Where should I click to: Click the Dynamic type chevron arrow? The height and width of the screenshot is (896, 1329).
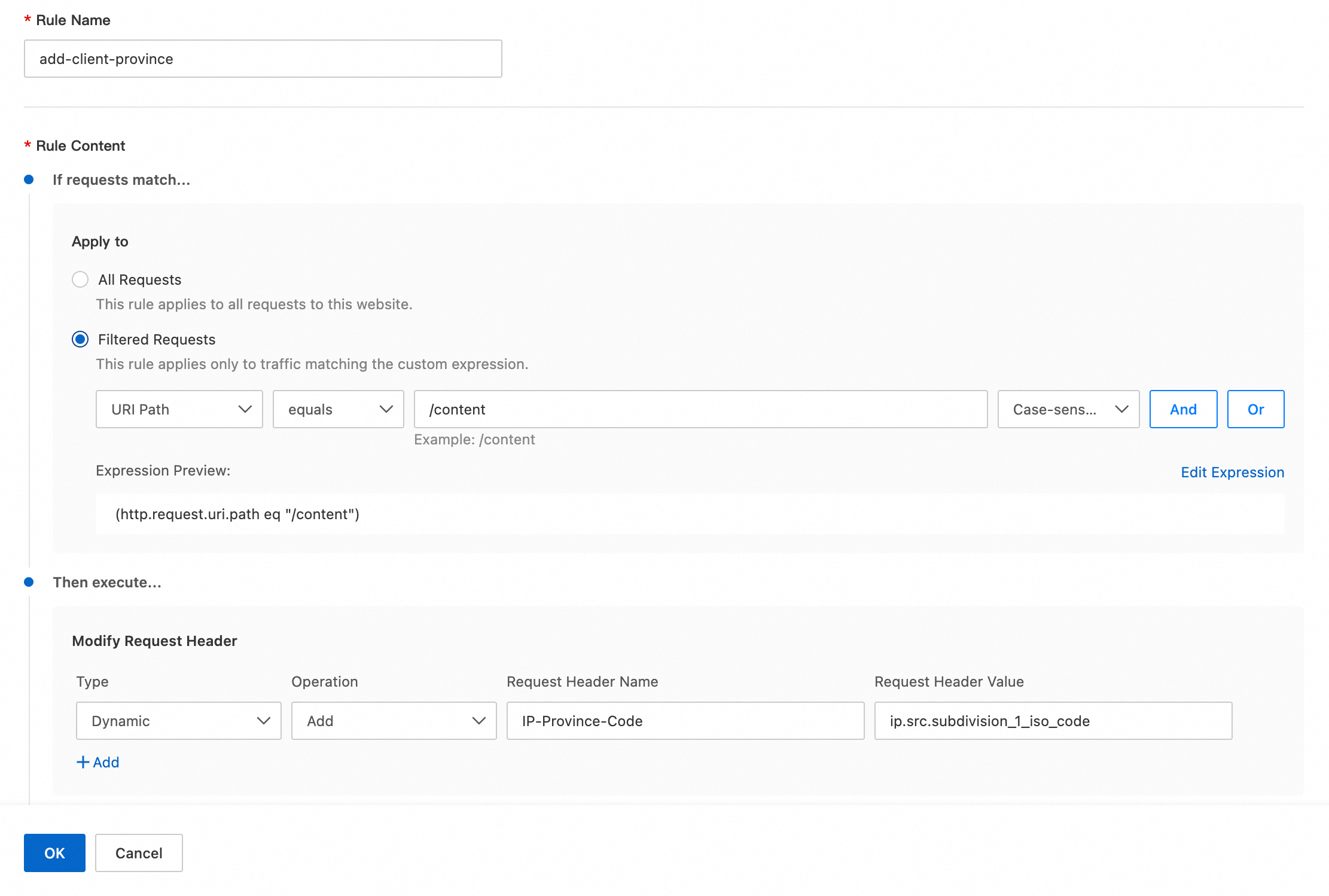(x=263, y=721)
